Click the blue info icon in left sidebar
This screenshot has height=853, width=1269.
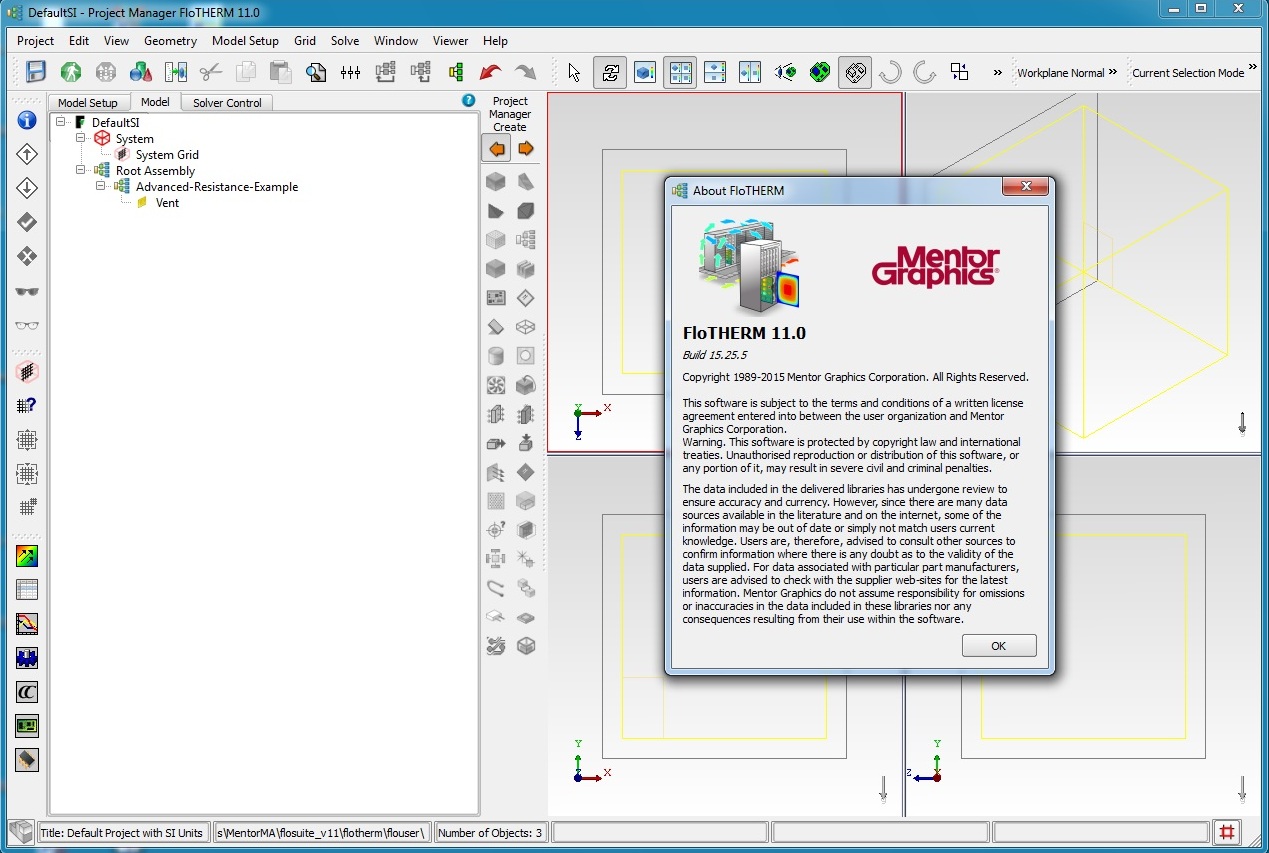tap(27, 120)
